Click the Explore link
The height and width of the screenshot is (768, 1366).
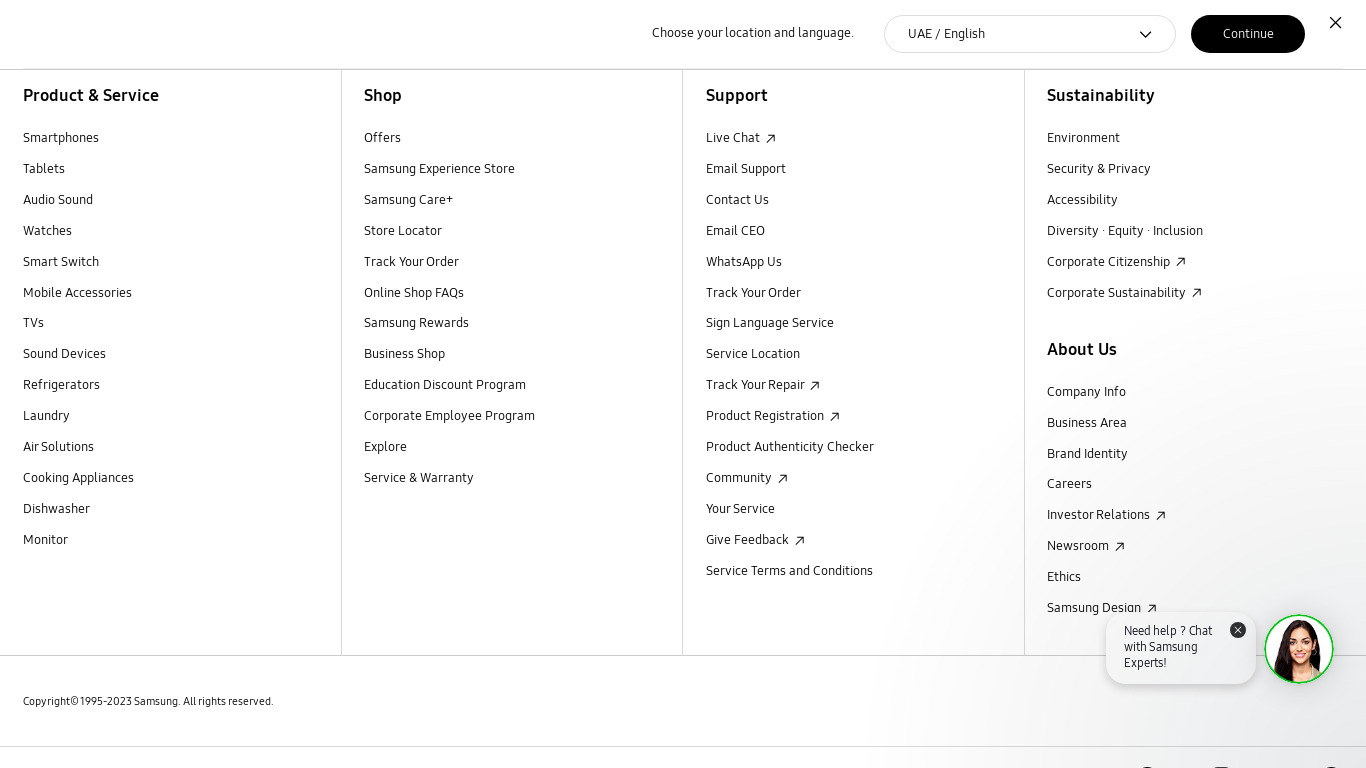click(x=385, y=447)
